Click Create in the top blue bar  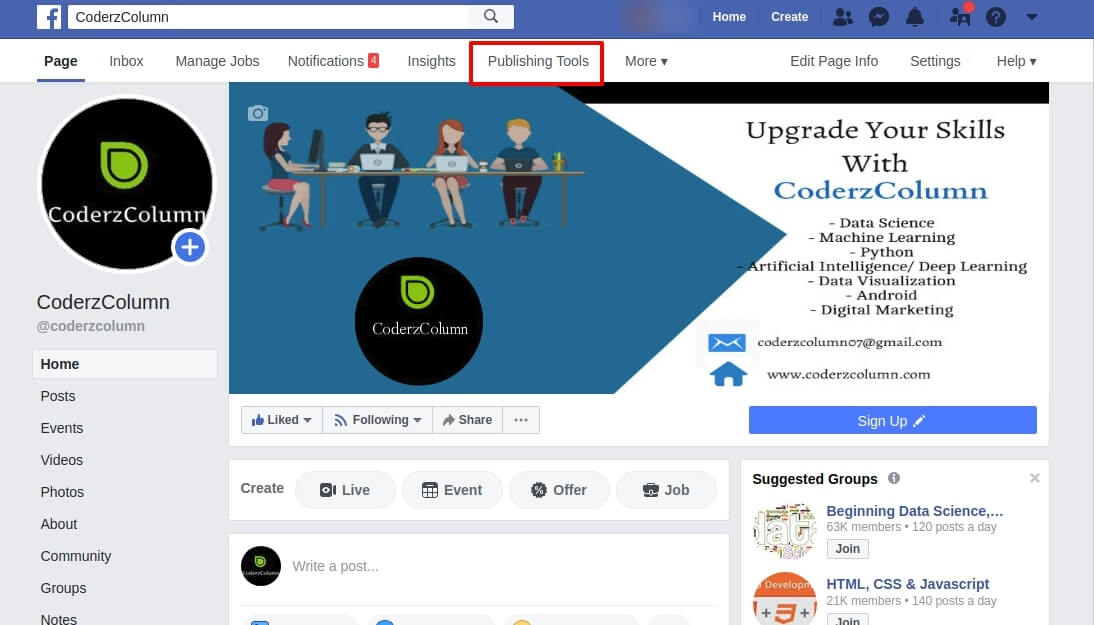pyautogui.click(x=789, y=17)
